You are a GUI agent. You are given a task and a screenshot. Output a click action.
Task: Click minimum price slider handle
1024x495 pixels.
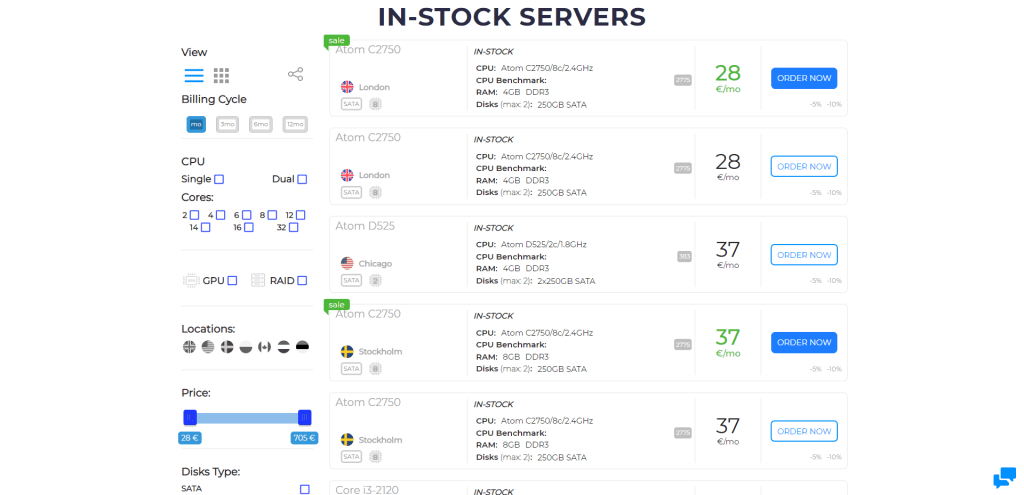tap(190, 418)
